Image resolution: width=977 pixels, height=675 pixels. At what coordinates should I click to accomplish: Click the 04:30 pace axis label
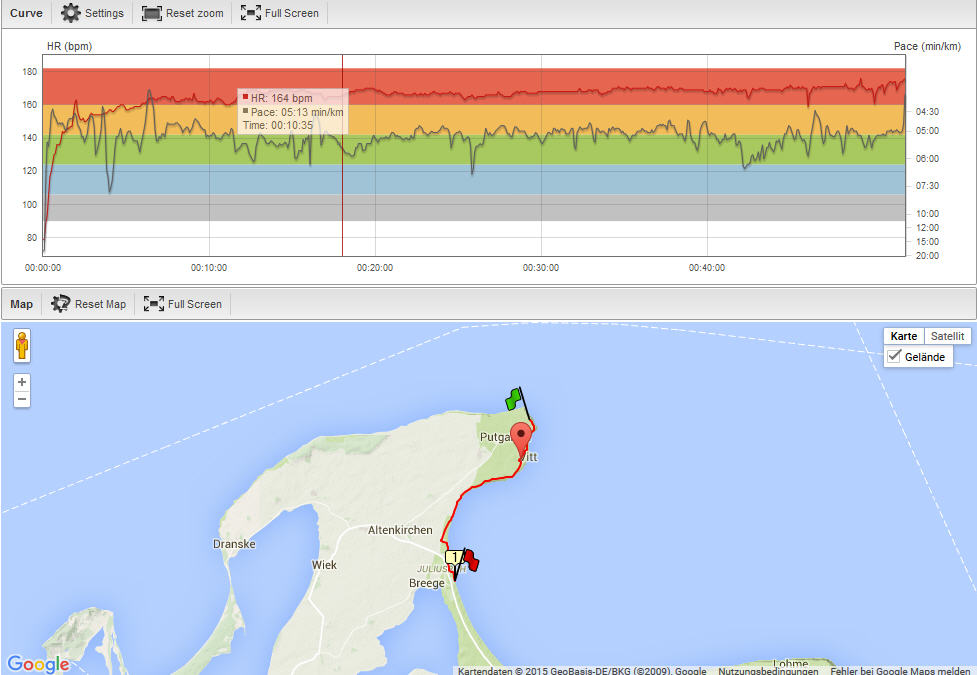[927, 112]
